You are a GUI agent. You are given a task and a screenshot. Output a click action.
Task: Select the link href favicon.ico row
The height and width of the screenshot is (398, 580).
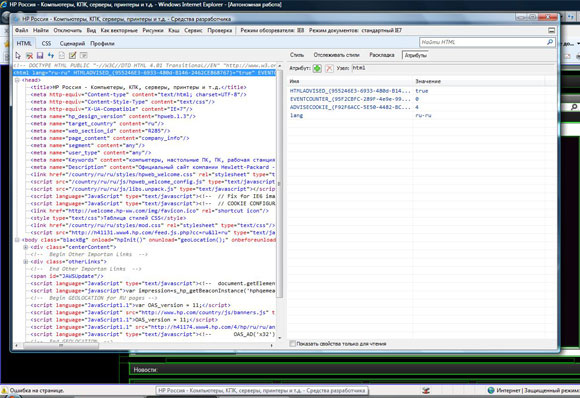pos(149,211)
